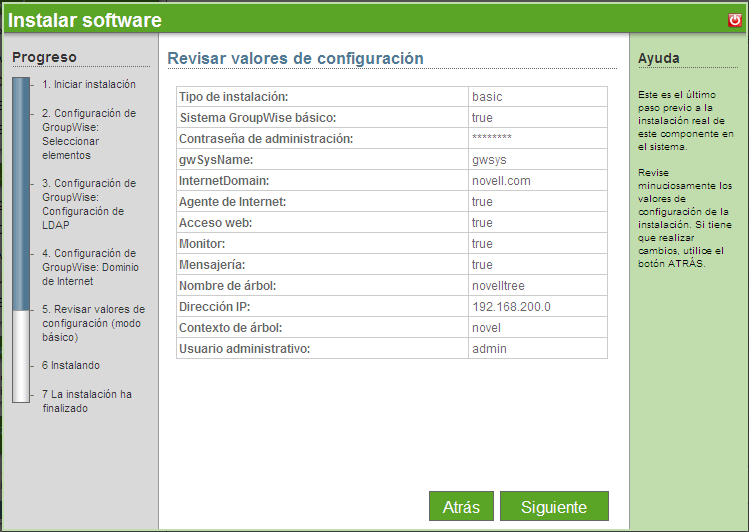
Task: Click the Siguiente button
Action: 554,506
